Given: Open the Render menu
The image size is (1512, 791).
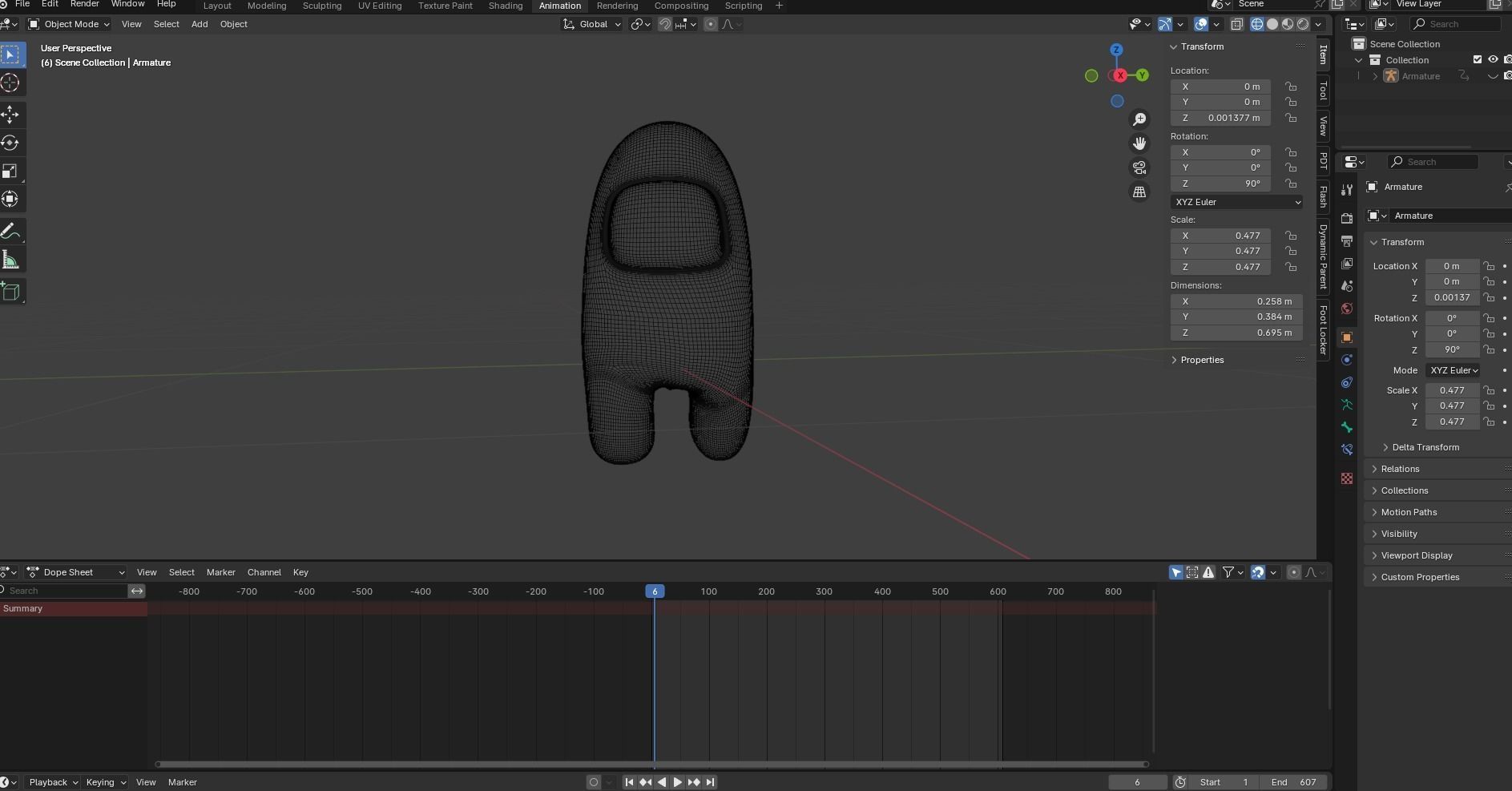Looking at the screenshot, I should [x=84, y=4].
